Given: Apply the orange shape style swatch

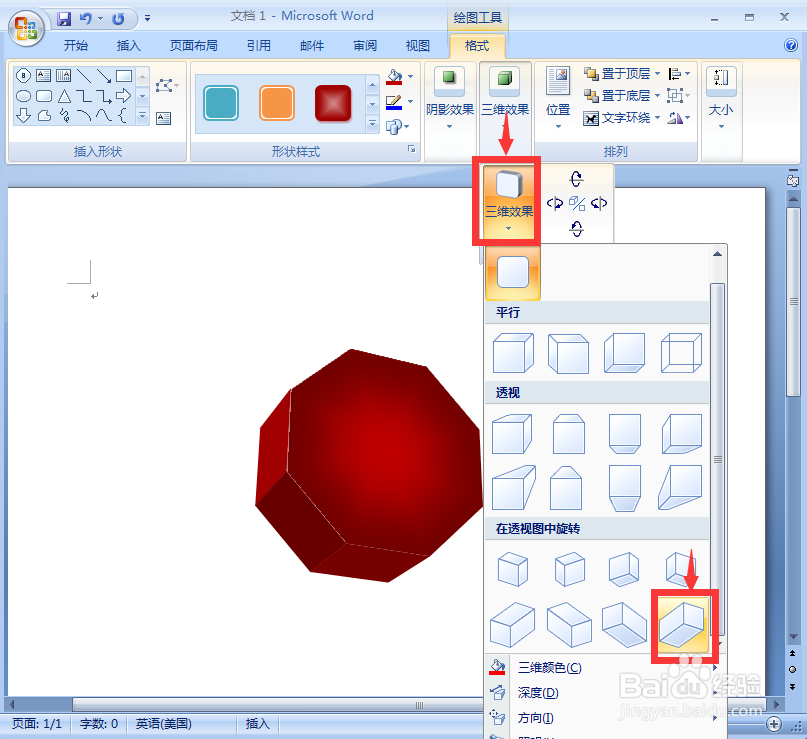Looking at the screenshot, I should click(277, 103).
